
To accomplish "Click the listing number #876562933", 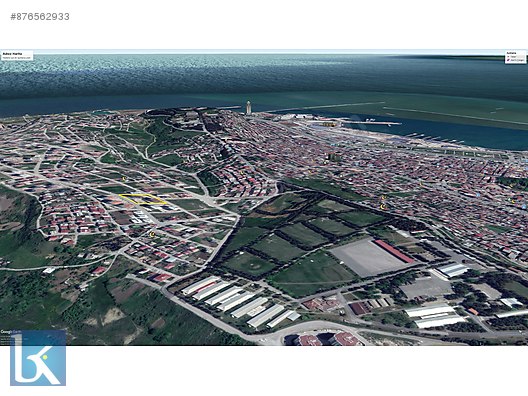I will point(40,16).
